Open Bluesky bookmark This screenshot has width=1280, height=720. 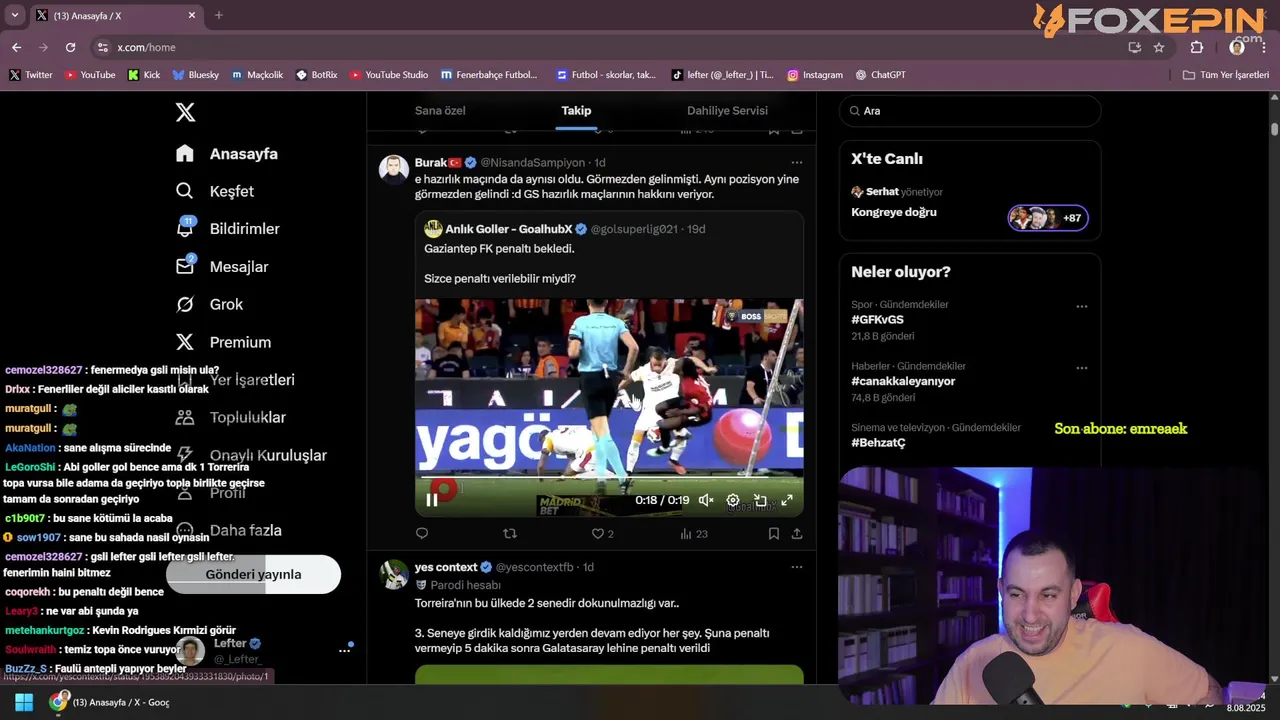(196, 75)
